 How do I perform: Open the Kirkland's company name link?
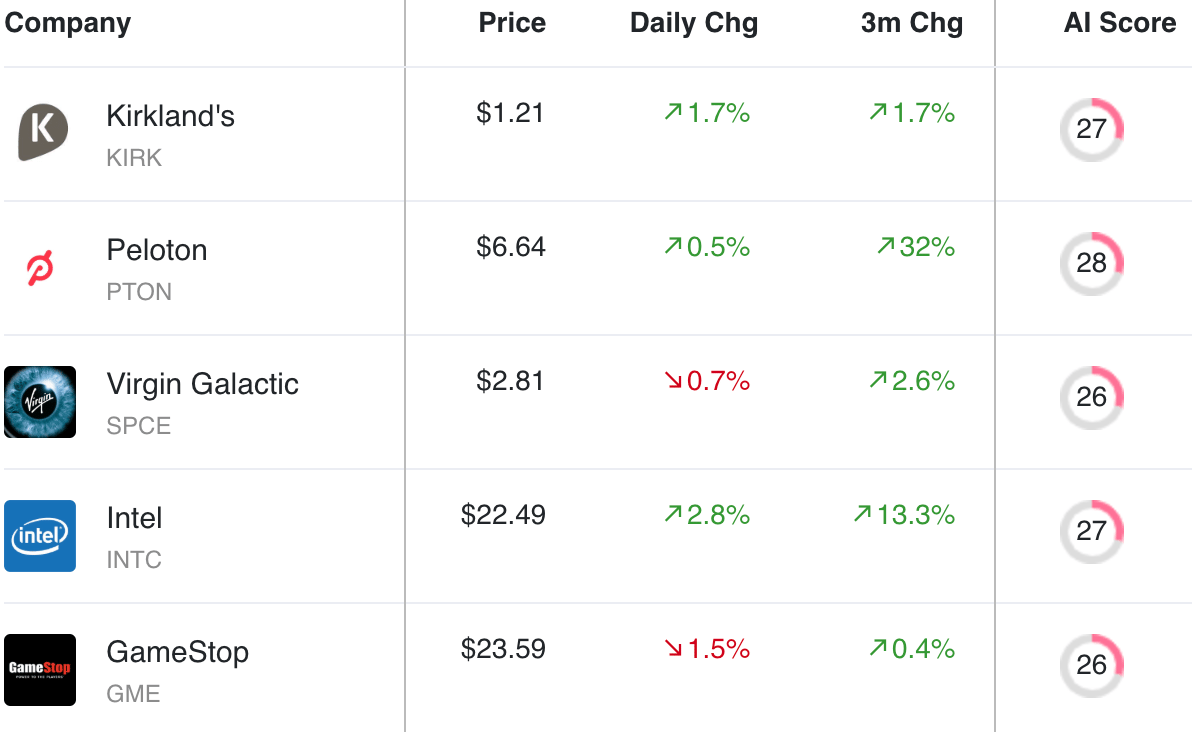pos(171,116)
